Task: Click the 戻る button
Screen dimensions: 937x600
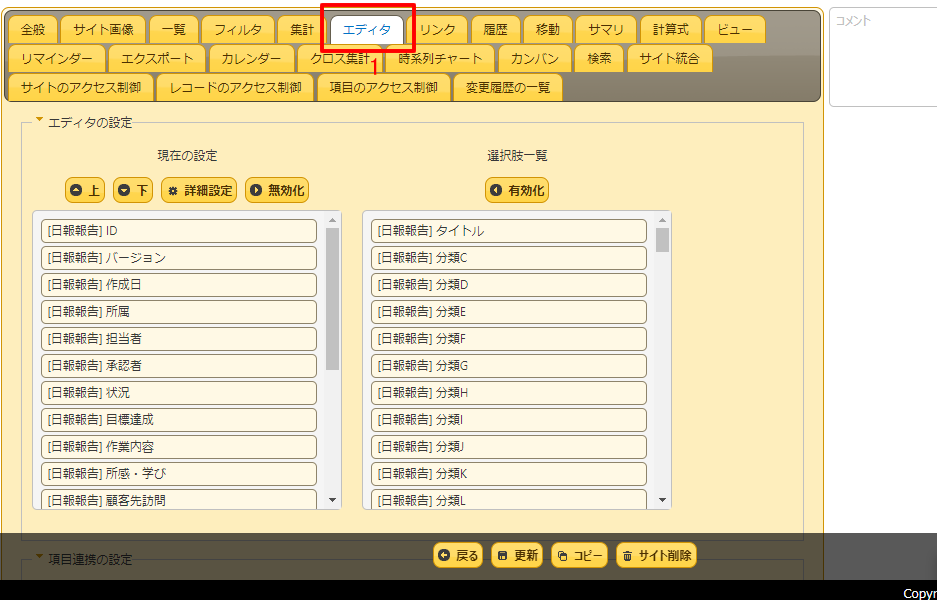Action: click(457, 554)
